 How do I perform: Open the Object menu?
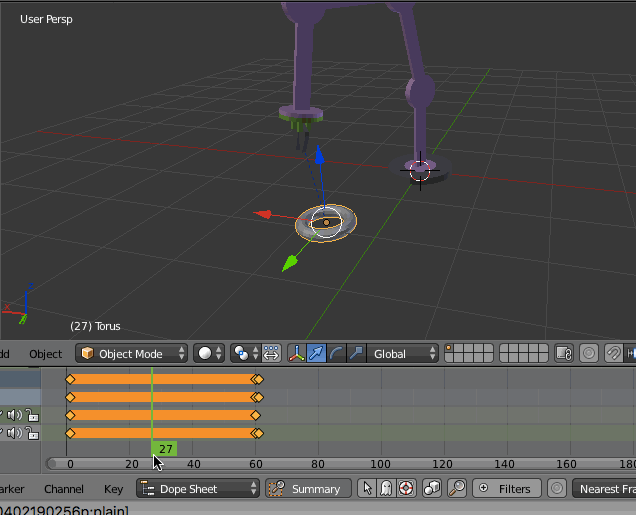coord(45,354)
